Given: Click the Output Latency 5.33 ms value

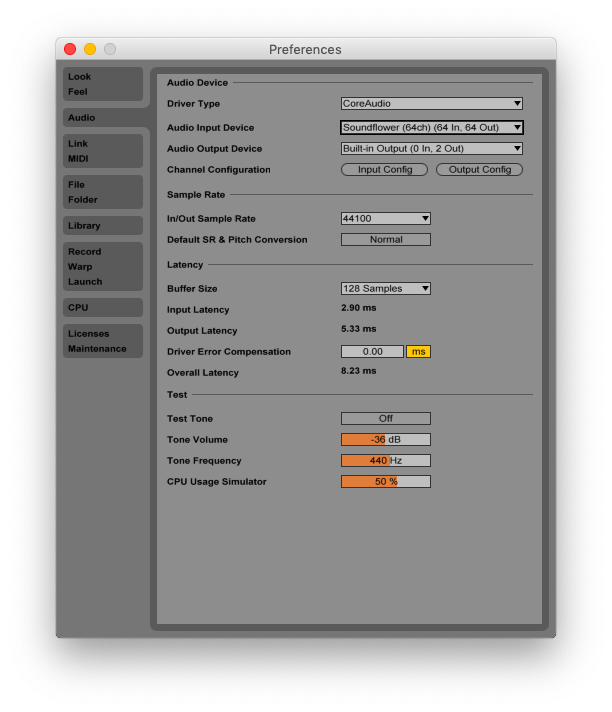Looking at the screenshot, I should pos(359,329).
